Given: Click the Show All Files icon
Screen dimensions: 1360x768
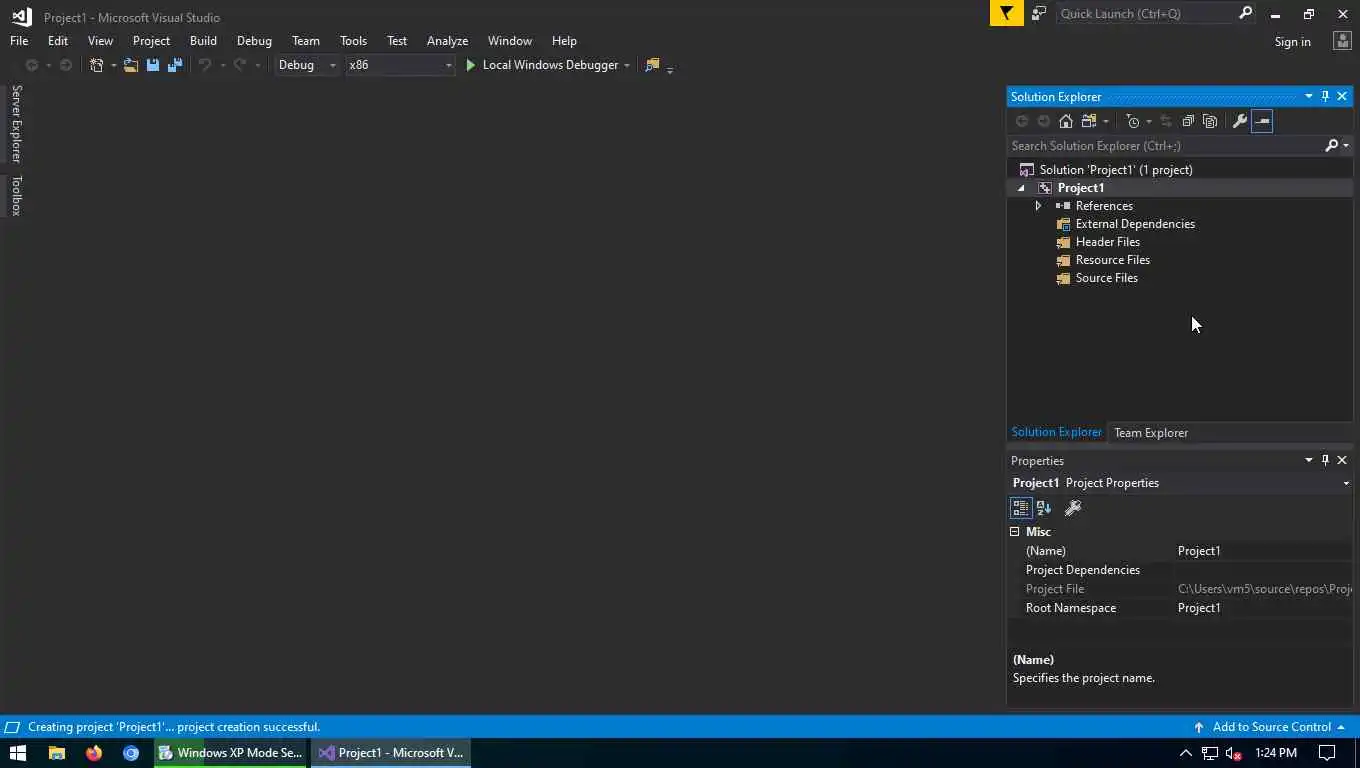Looking at the screenshot, I should point(1210,121).
